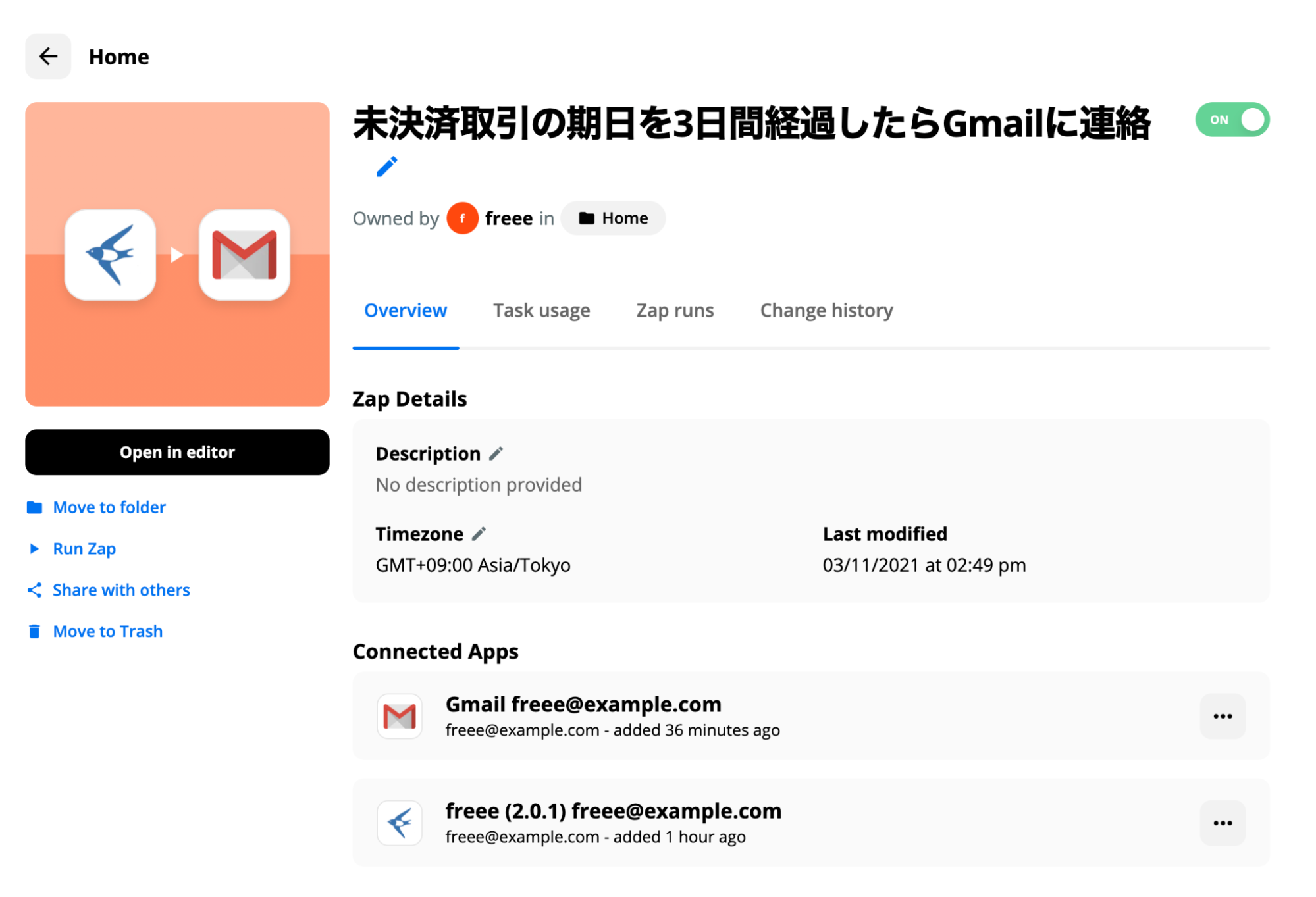Screen dimensions: 1316x897
Task: Click 'GMT+09:00 Asia/Tokyo' timezone value
Action: [x=473, y=565]
